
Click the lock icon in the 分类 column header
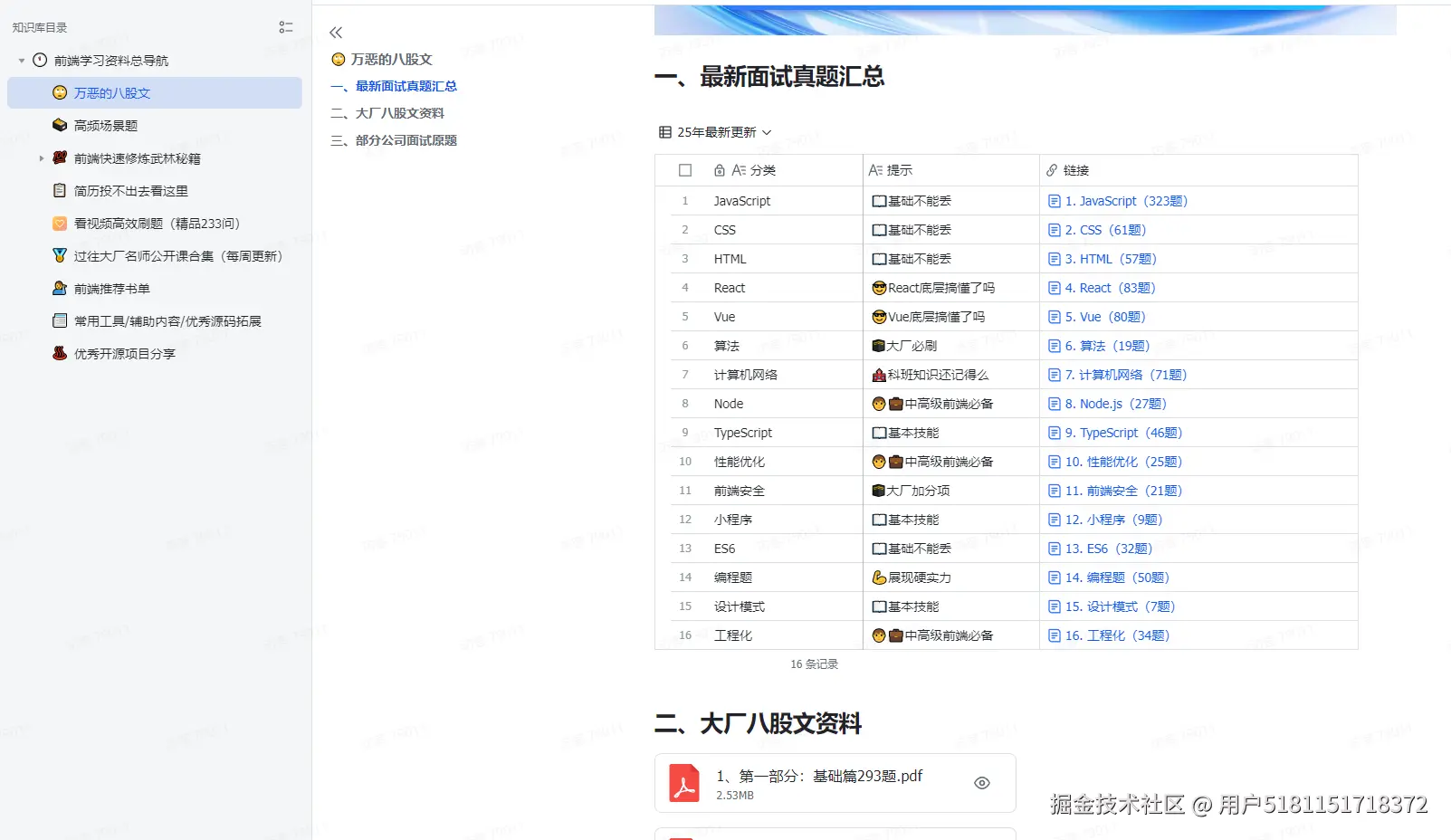pyautogui.click(x=719, y=170)
